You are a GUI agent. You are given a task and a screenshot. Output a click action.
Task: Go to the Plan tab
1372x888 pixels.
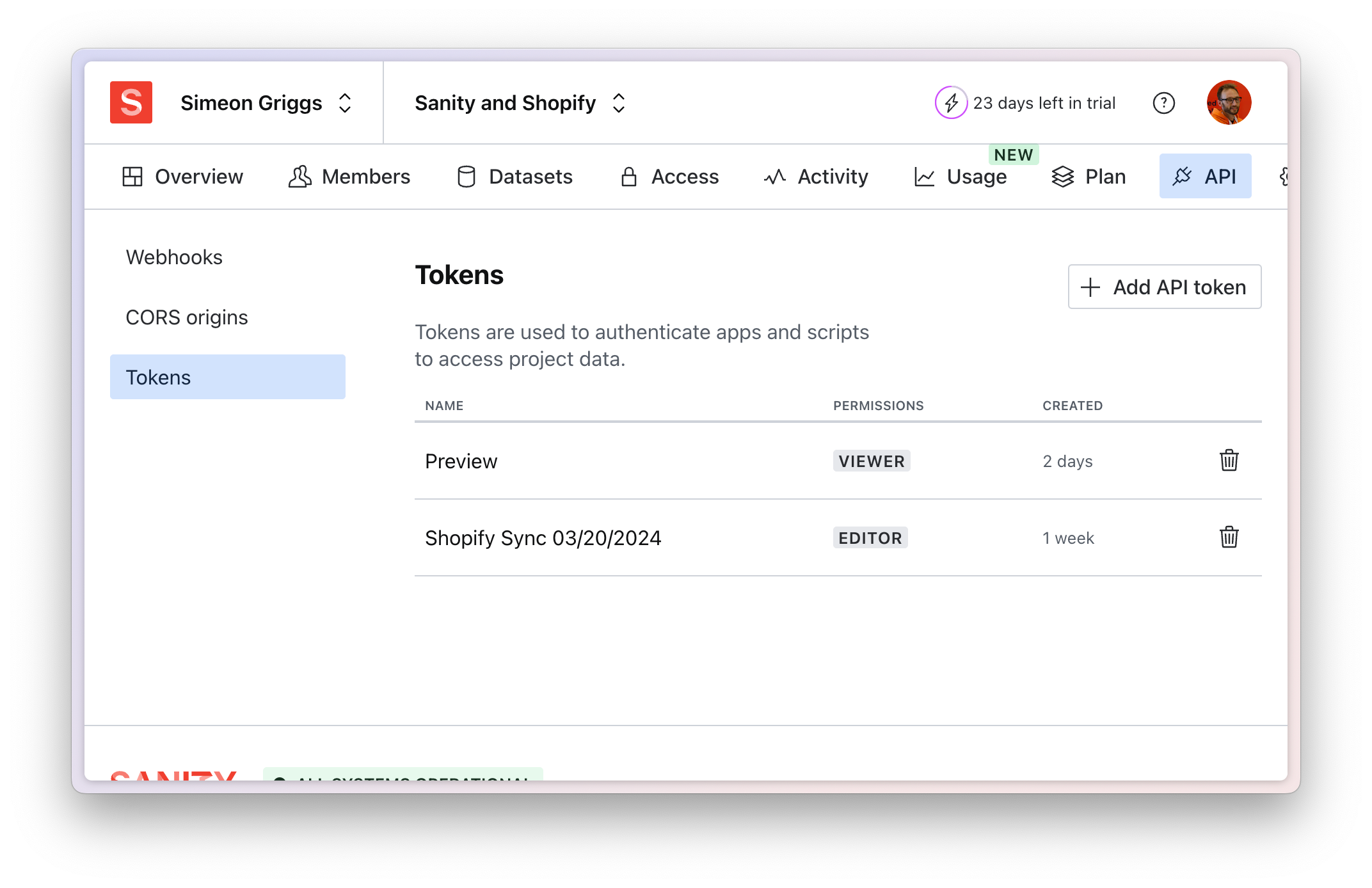(1089, 177)
